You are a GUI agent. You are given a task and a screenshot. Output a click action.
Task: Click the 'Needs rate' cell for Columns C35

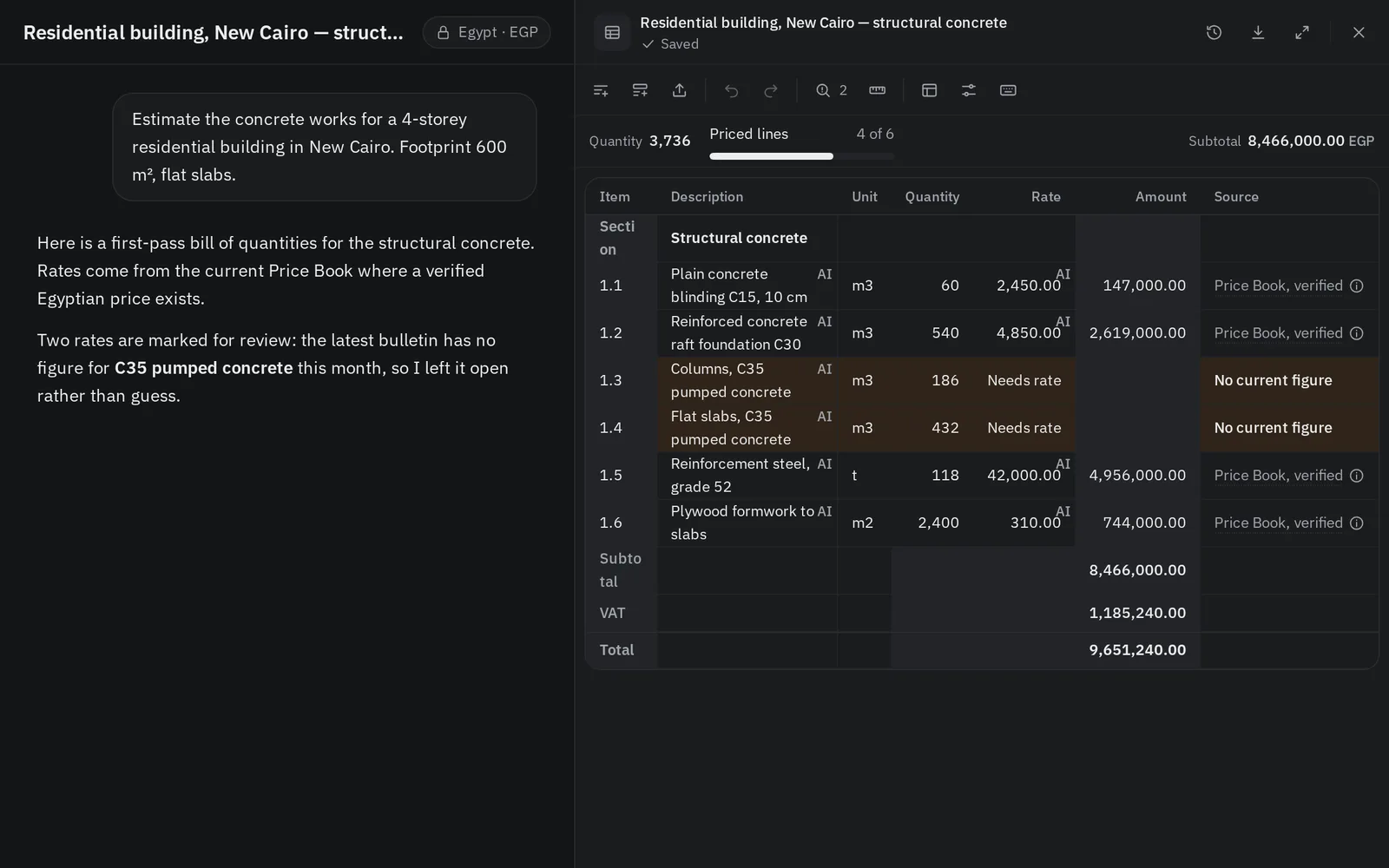(1024, 380)
